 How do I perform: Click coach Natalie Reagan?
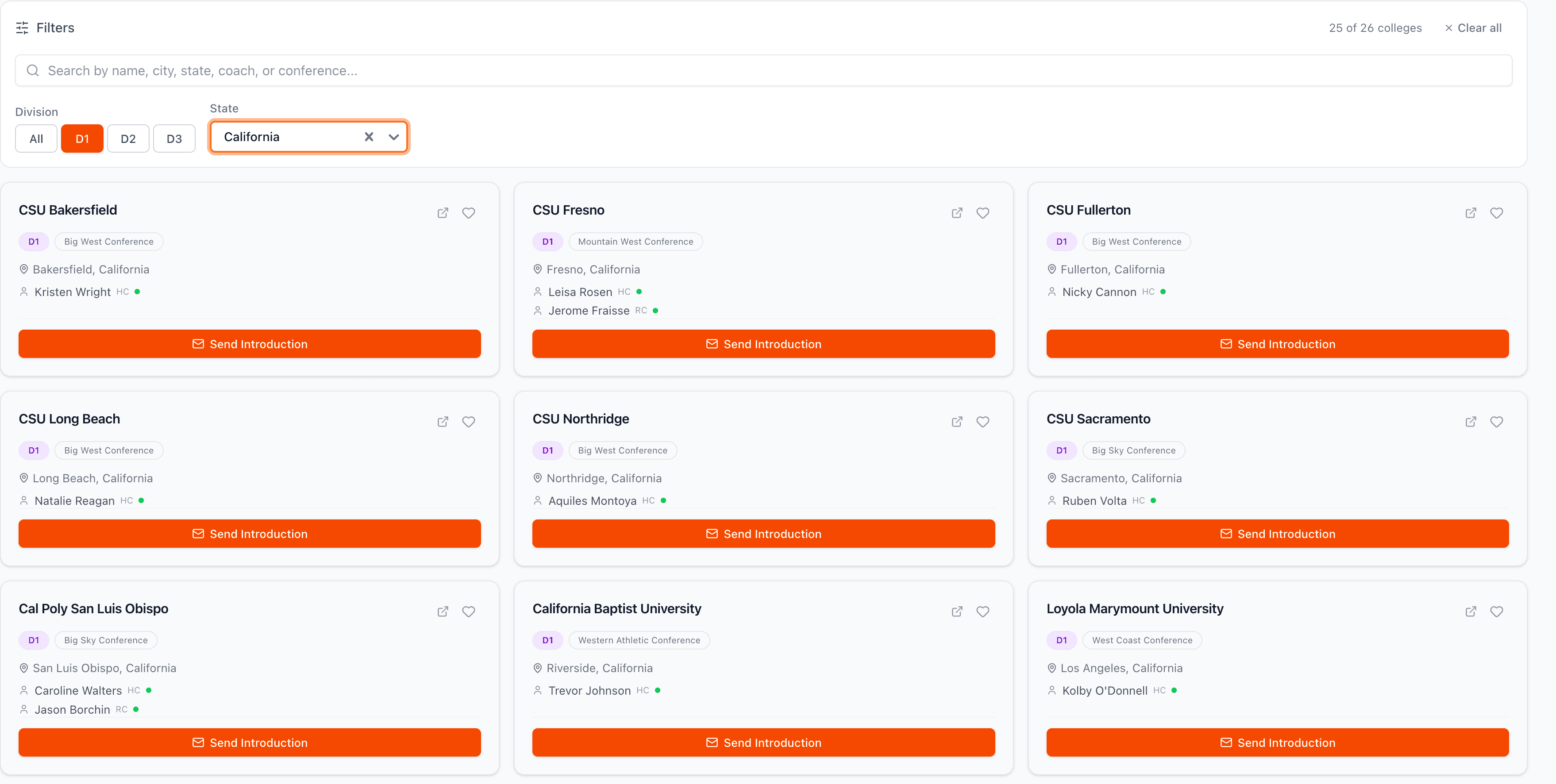(74, 501)
